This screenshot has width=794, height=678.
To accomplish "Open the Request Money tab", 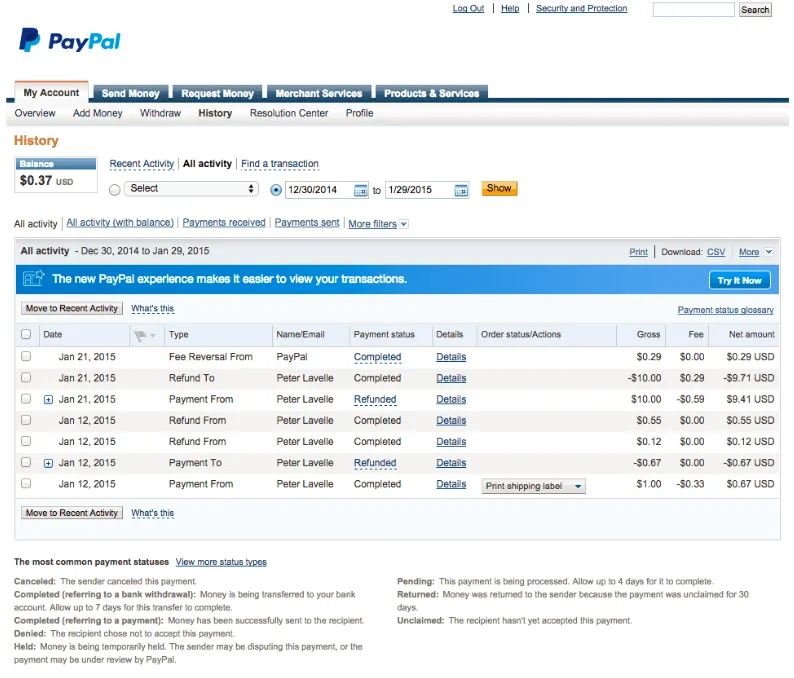I will click(x=217, y=93).
